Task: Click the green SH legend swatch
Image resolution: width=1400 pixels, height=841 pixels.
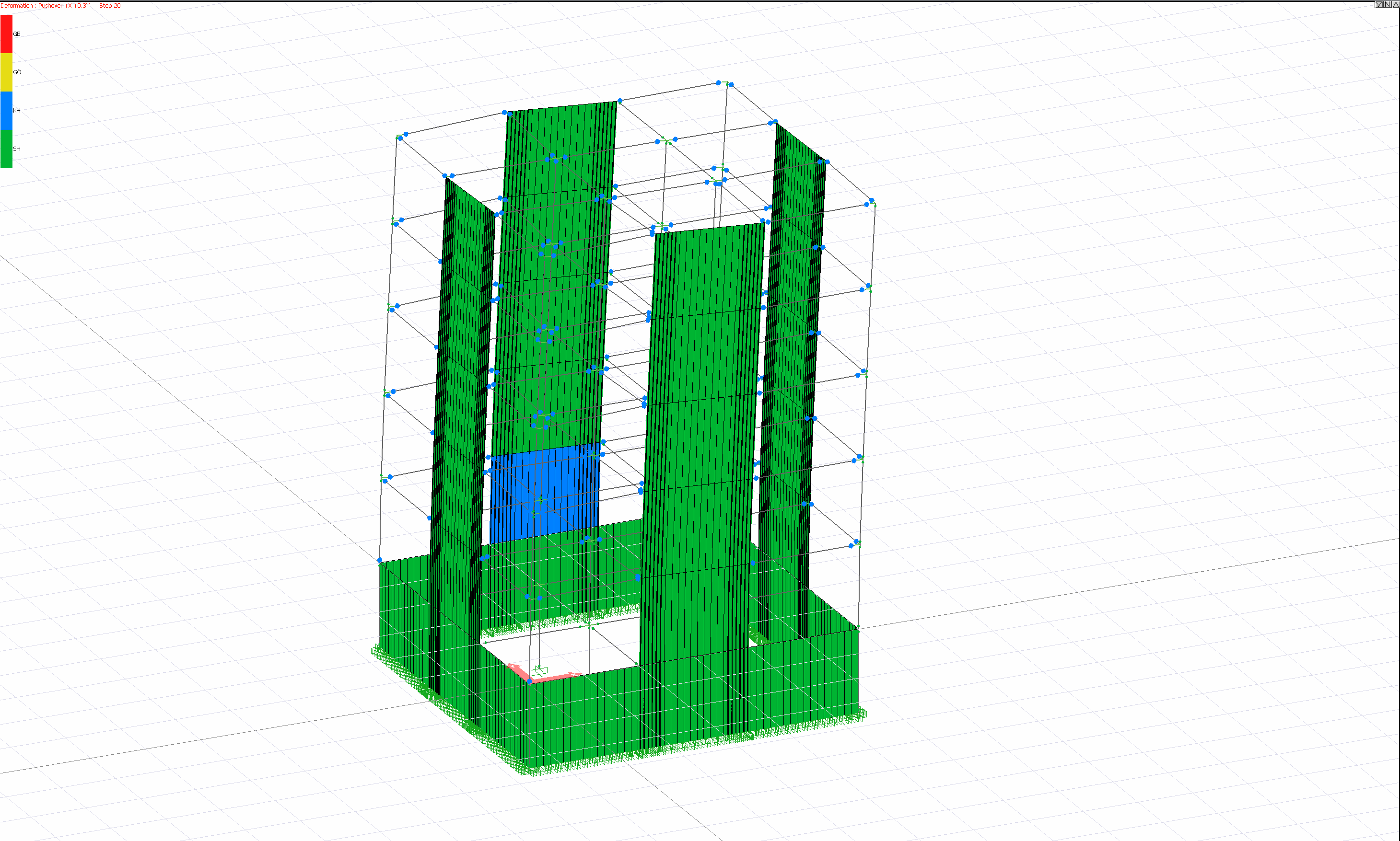Action: click(6, 149)
